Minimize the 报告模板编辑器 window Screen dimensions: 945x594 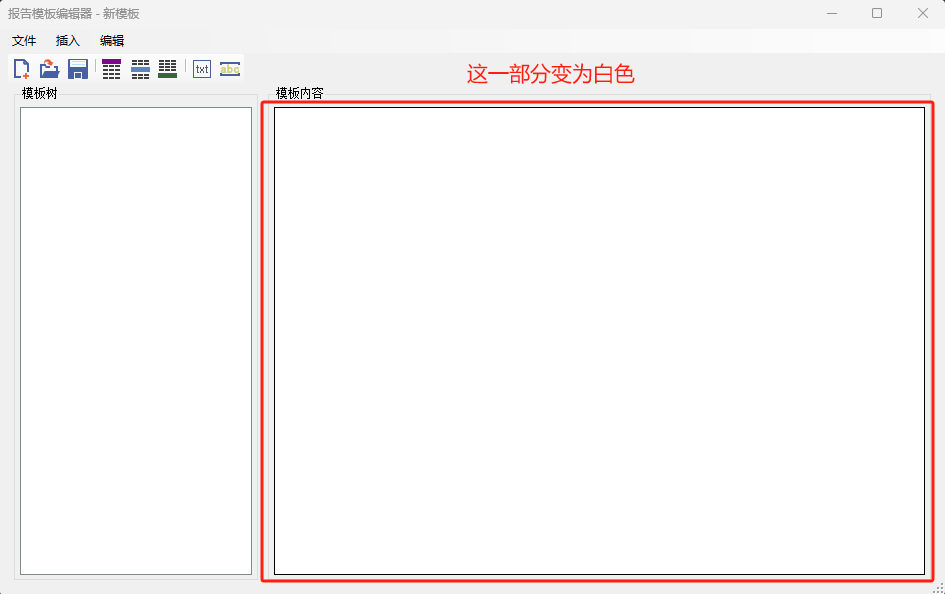832,13
